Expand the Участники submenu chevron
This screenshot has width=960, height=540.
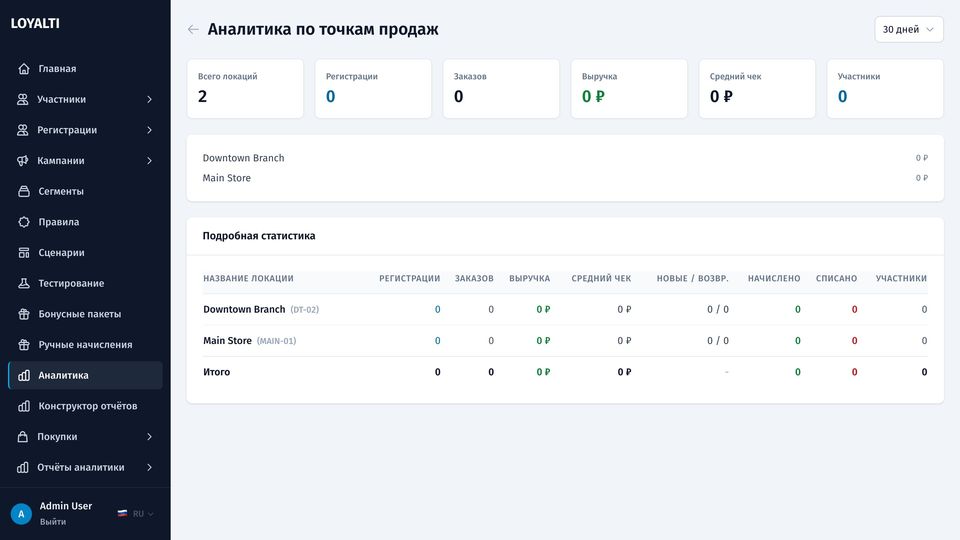click(x=149, y=99)
